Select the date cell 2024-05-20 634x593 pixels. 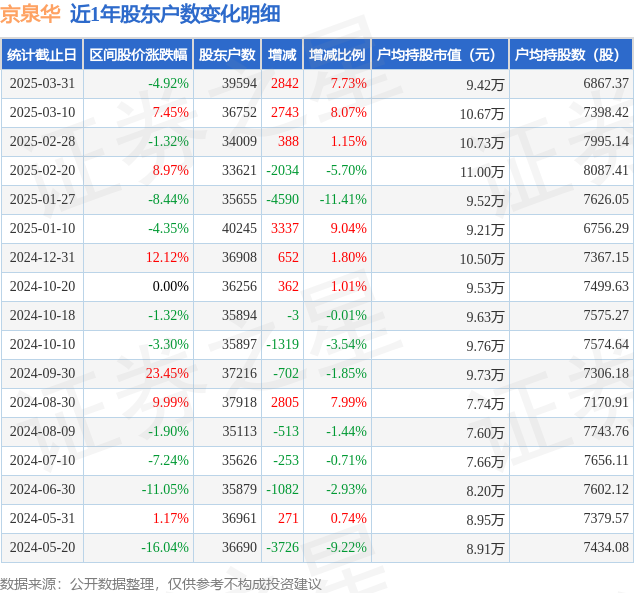(x=42, y=547)
